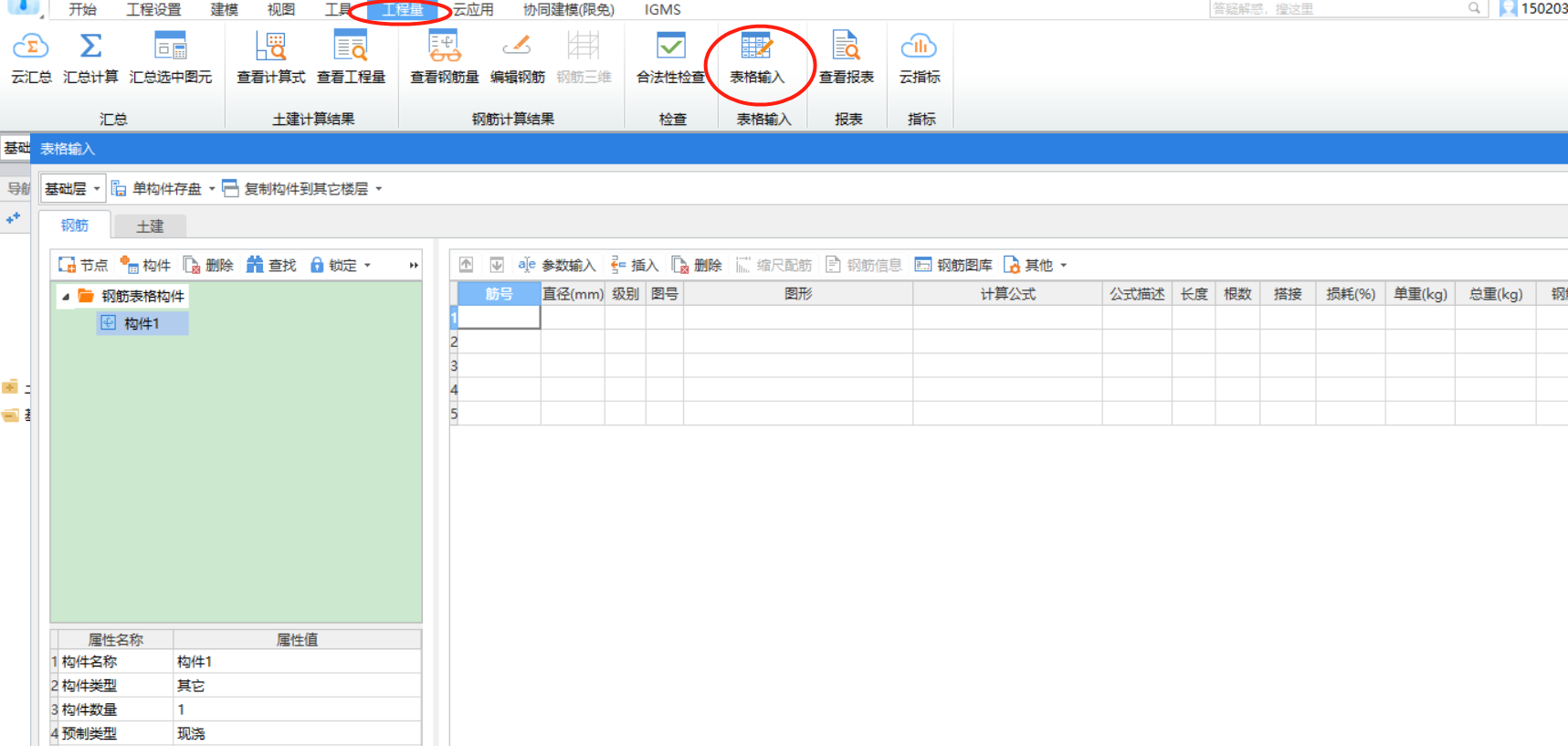Screen dimensions: 1568x746
Task: Select 钢筋表格构件 folder
Action: pos(132,296)
